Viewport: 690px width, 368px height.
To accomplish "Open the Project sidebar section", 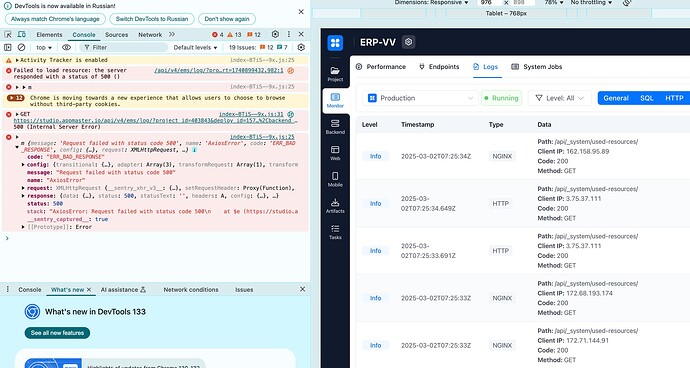I will click(335, 74).
